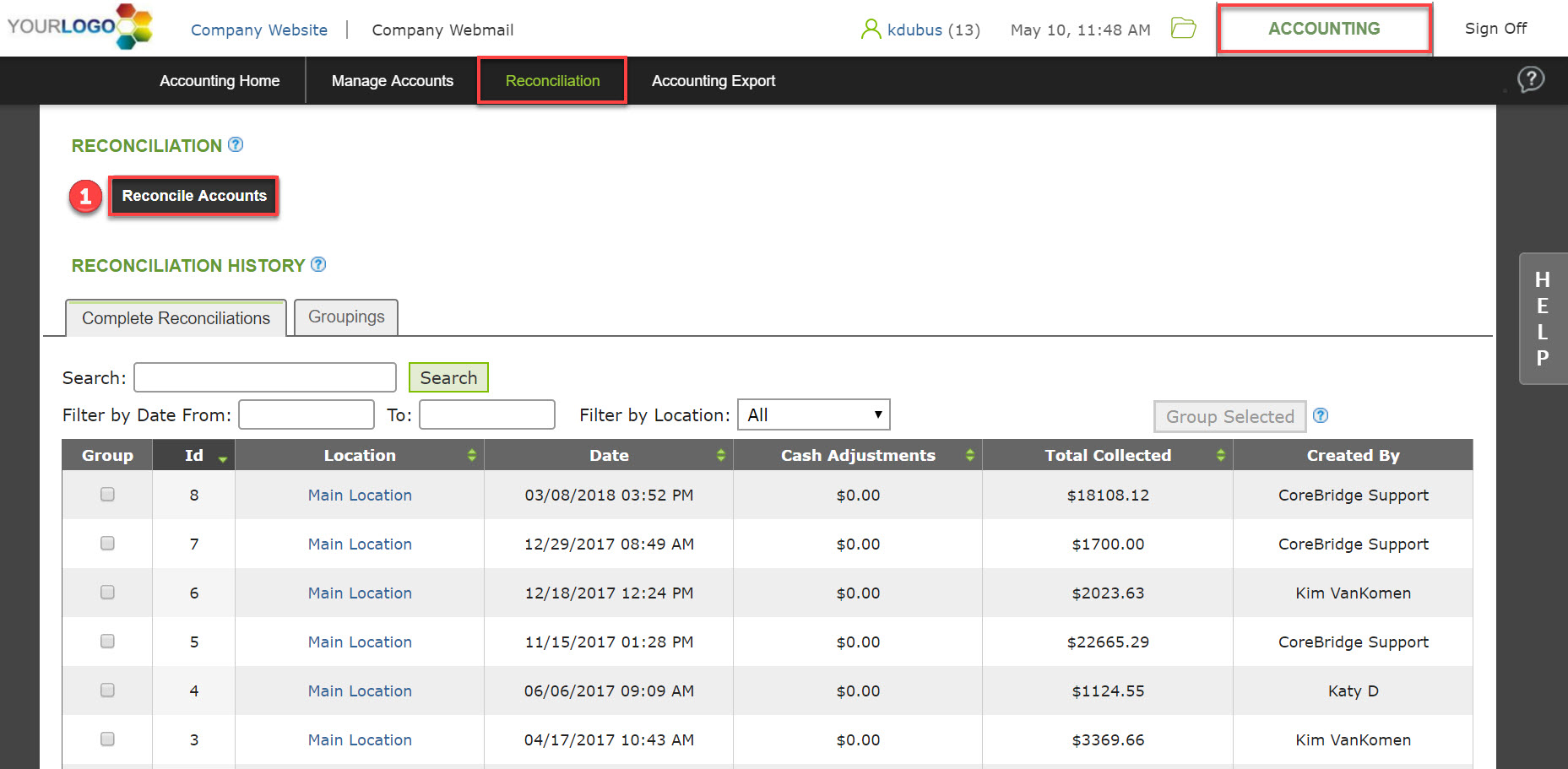Click help icon beside Group Selected

coord(1321,415)
